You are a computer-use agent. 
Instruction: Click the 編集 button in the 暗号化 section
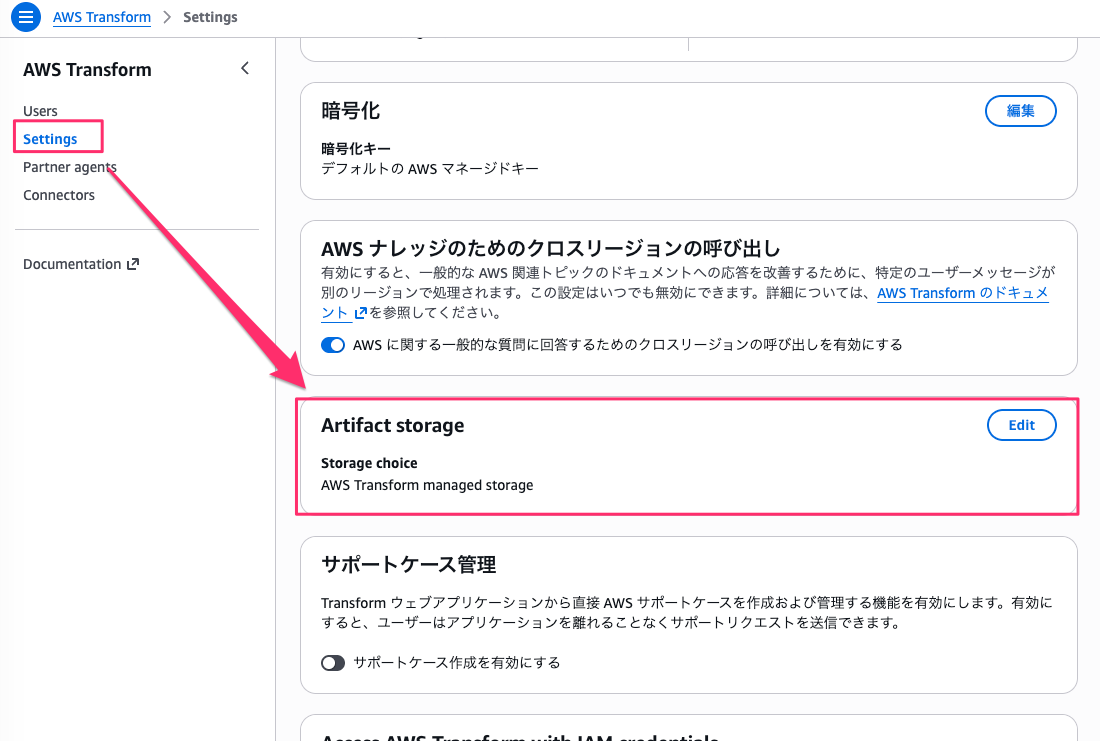click(1021, 111)
